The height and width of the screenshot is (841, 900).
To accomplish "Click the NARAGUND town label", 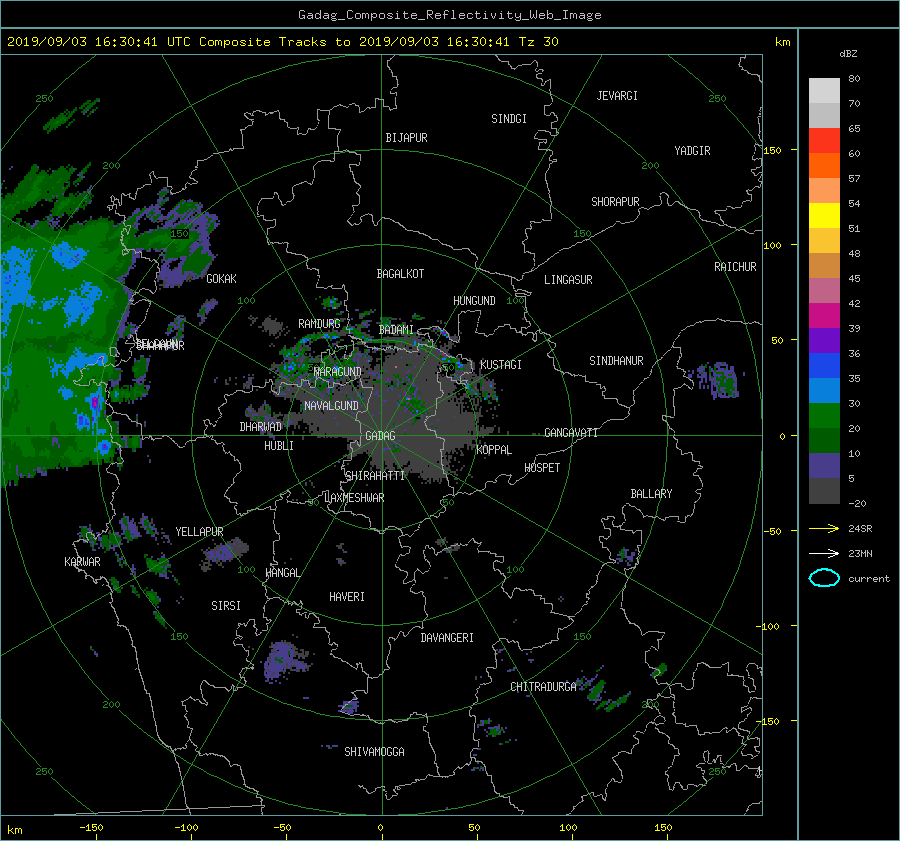I will coord(338,372).
